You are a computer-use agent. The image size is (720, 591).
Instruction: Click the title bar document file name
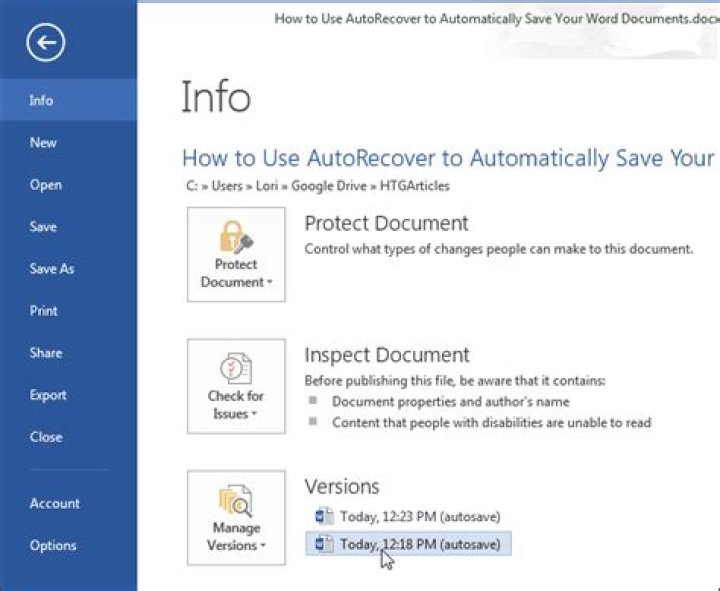click(x=496, y=19)
